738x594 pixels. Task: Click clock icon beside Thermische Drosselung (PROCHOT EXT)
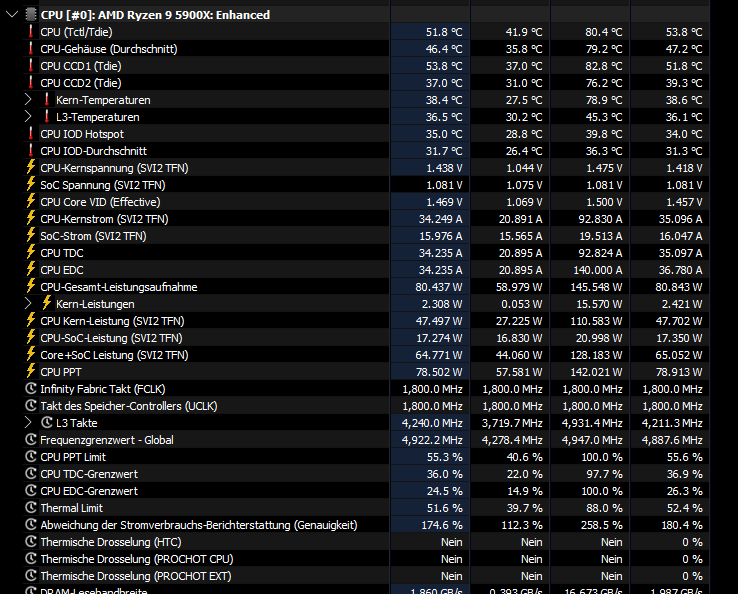click(31, 576)
